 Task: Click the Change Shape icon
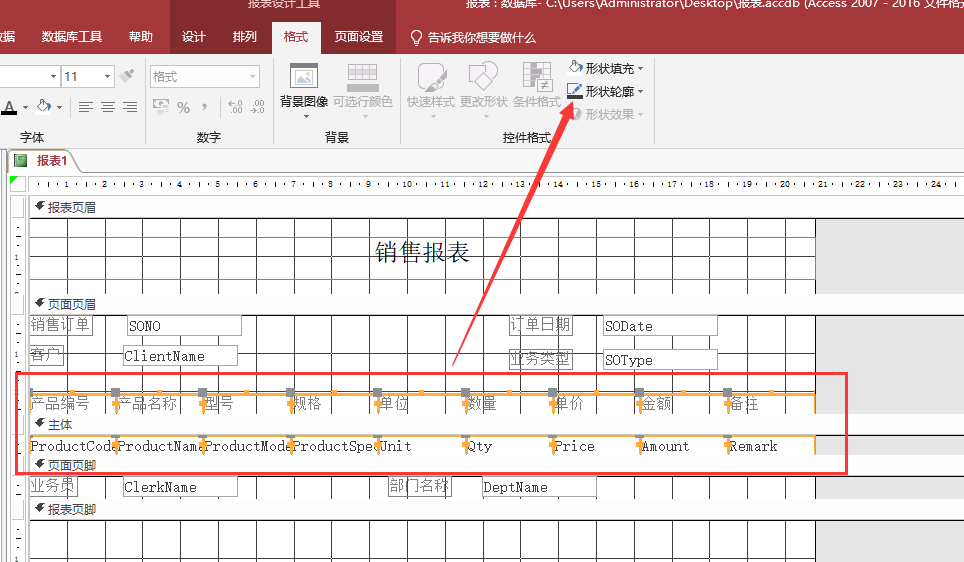click(x=483, y=77)
